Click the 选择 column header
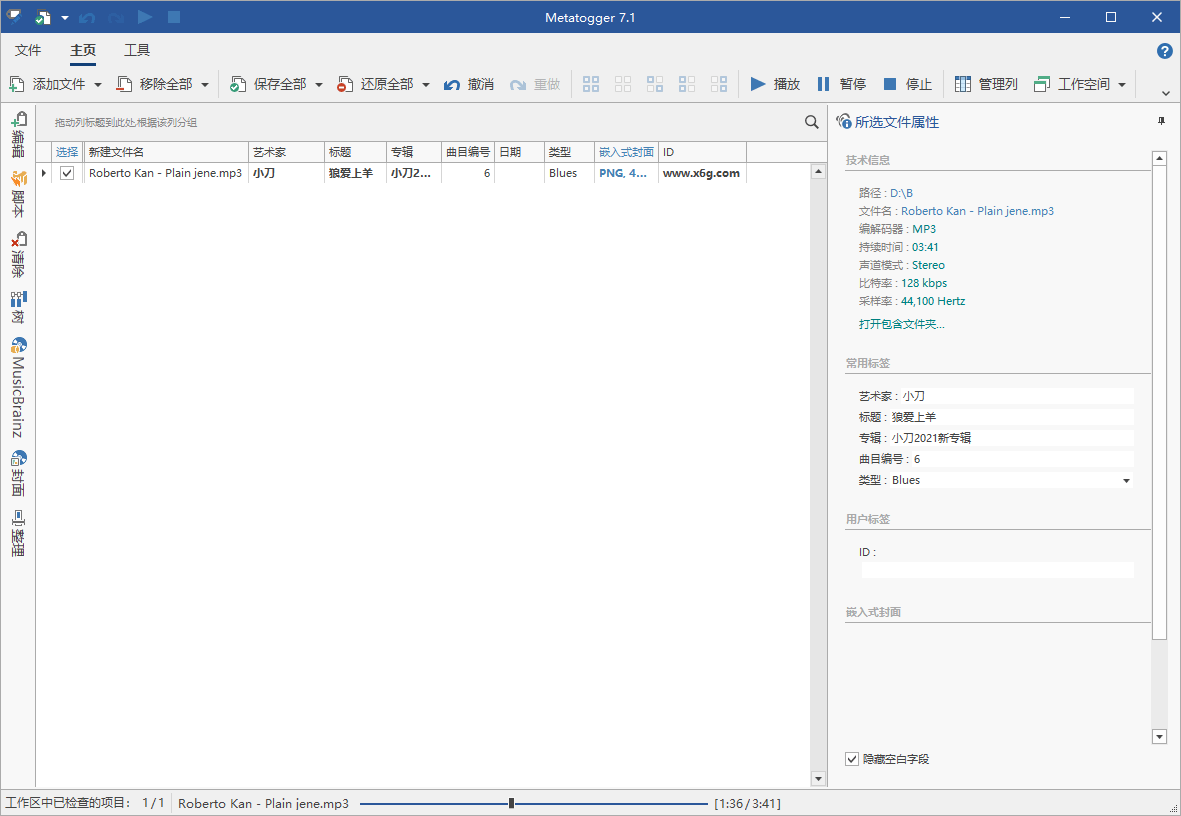1181x816 pixels. (67, 151)
